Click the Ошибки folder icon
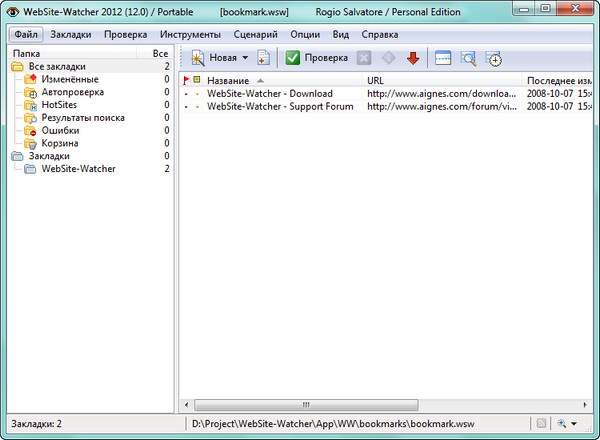Viewport: 600px width, 440px height. tap(30, 130)
